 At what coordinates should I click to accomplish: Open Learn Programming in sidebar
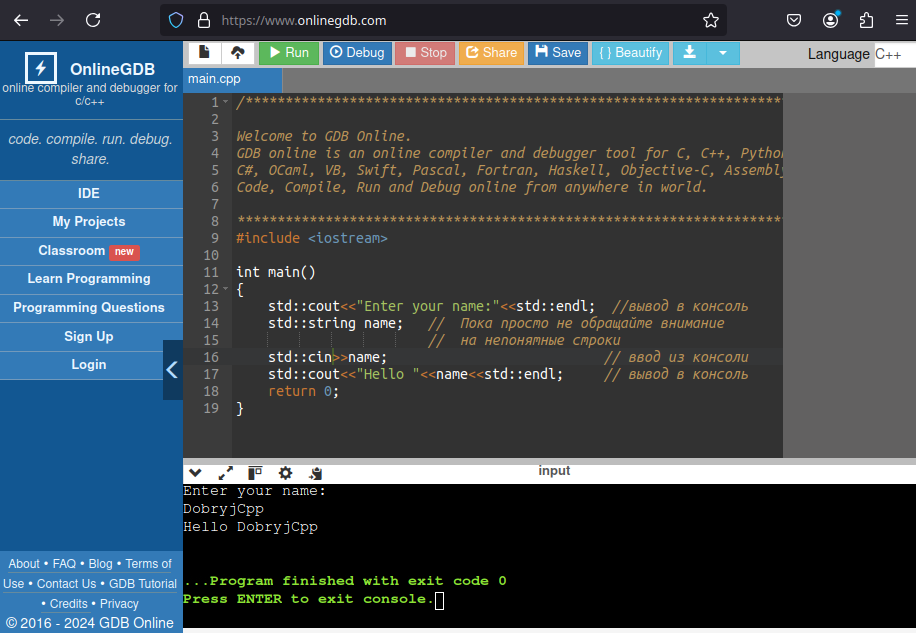click(x=89, y=279)
